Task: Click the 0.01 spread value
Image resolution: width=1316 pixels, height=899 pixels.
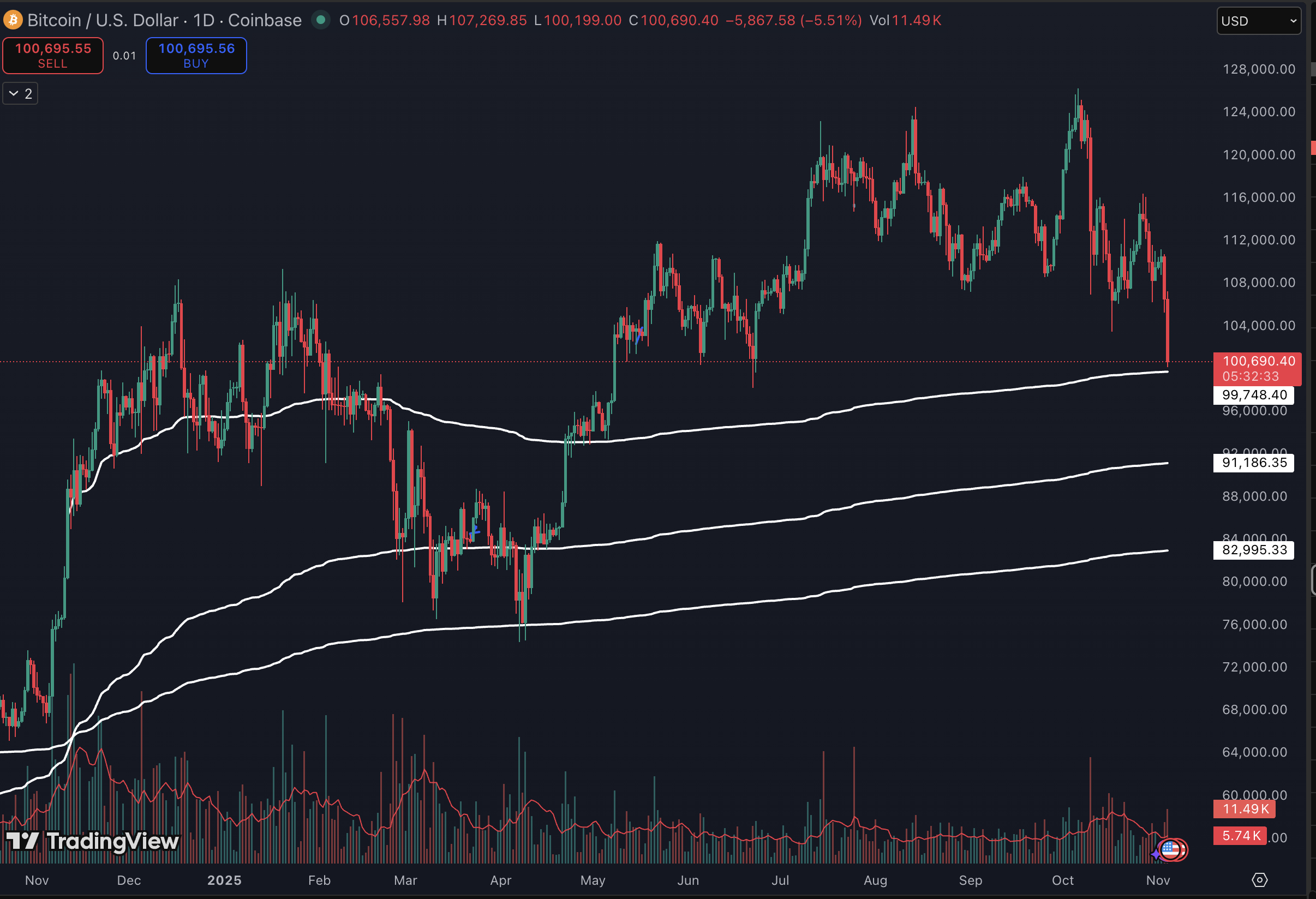Action: coord(124,56)
